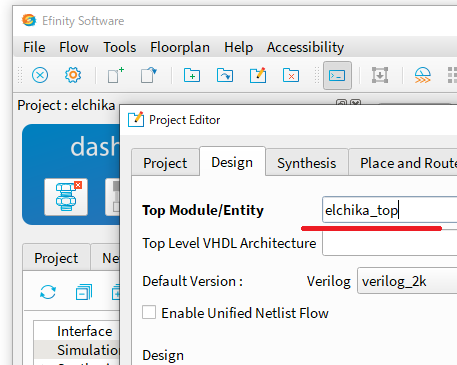Open project with page-arrow icon
Viewport: 457px width, 365px height.
click(x=149, y=75)
